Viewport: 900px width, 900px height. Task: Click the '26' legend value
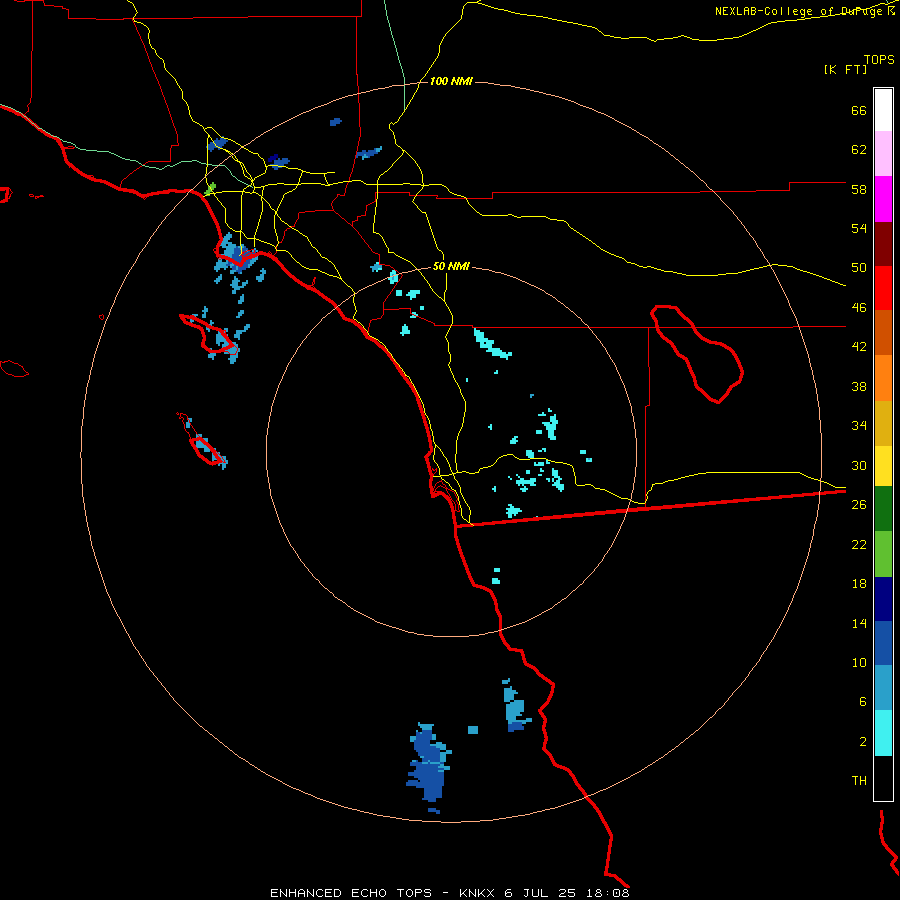pyautogui.click(x=859, y=505)
